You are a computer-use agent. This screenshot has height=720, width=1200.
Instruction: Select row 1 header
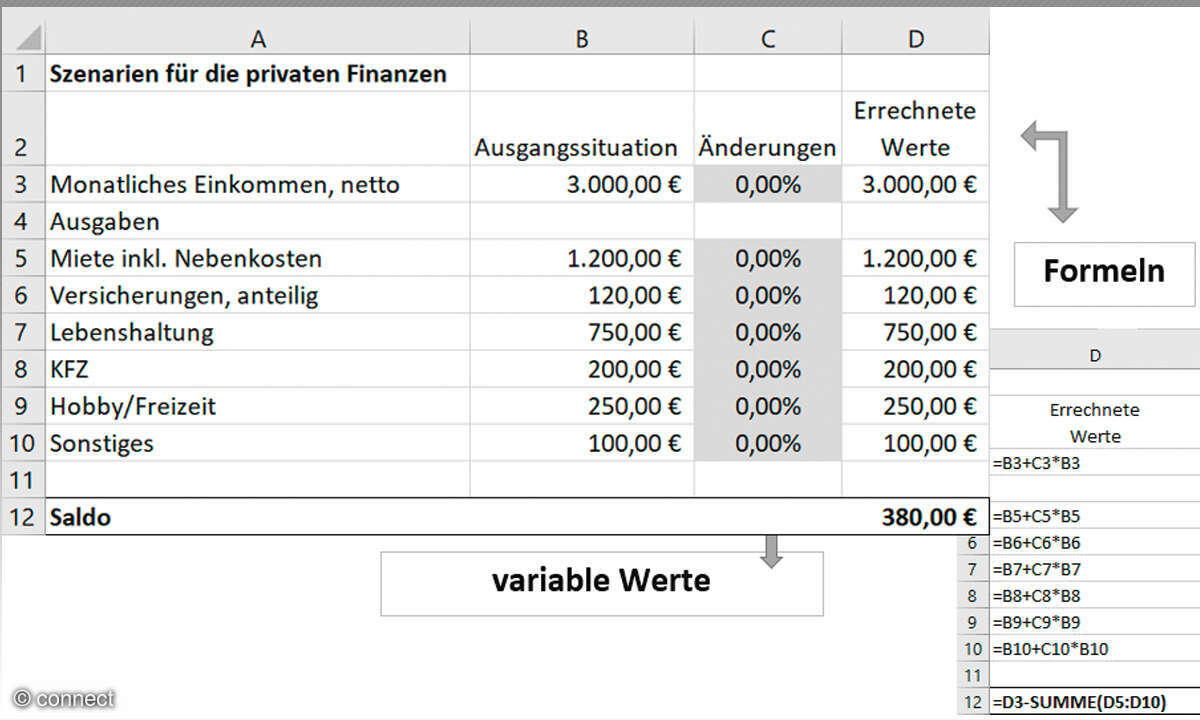pyautogui.click(x=23, y=73)
